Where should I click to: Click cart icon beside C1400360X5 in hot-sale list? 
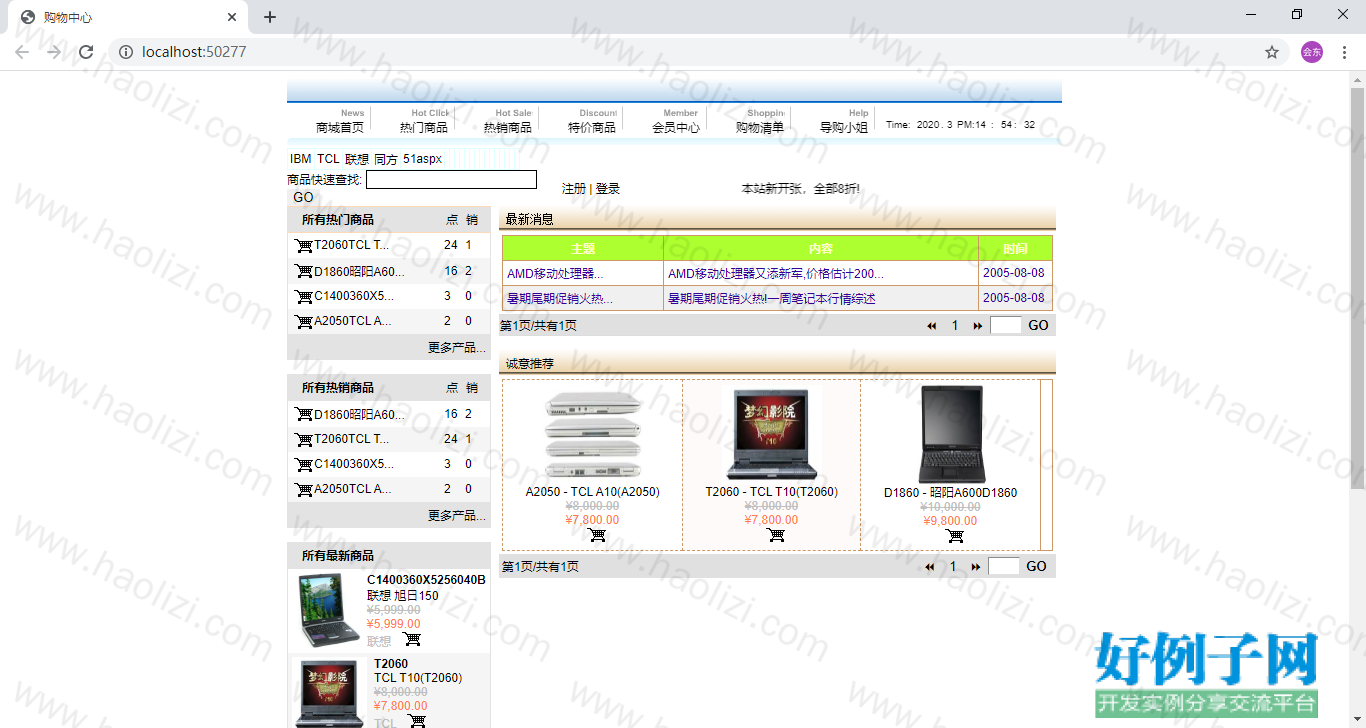pos(304,464)
